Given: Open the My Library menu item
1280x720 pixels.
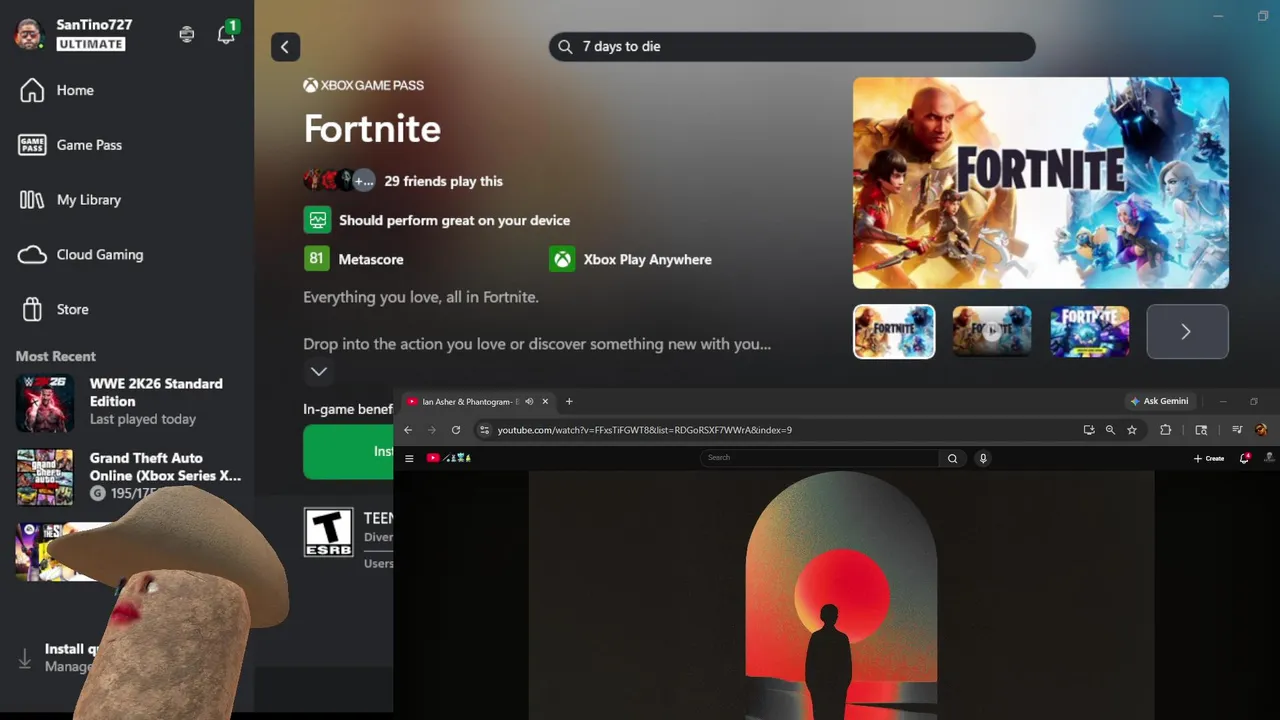Looking at the screenshot, I should 88,200.
